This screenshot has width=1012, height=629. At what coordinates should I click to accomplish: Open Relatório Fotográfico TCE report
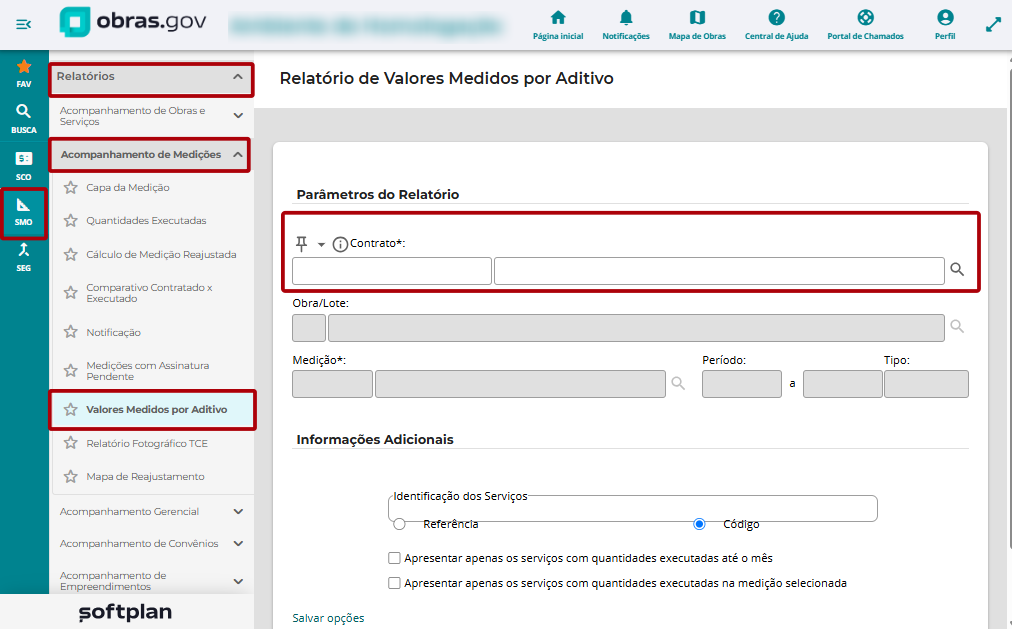click(147, 444)
